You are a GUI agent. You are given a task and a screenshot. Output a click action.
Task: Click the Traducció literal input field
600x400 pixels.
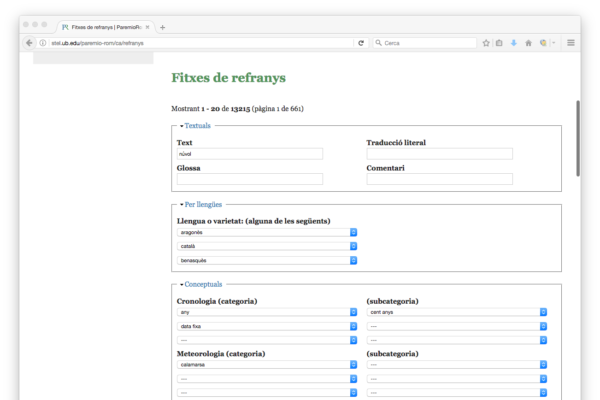pyautogui.click(x=439, y=154)
